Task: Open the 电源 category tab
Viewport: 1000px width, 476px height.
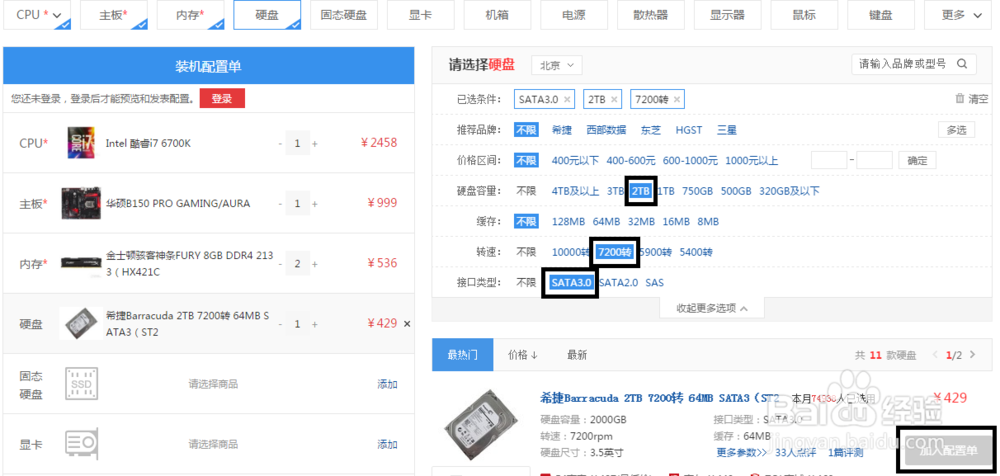Action: [574, 15]
